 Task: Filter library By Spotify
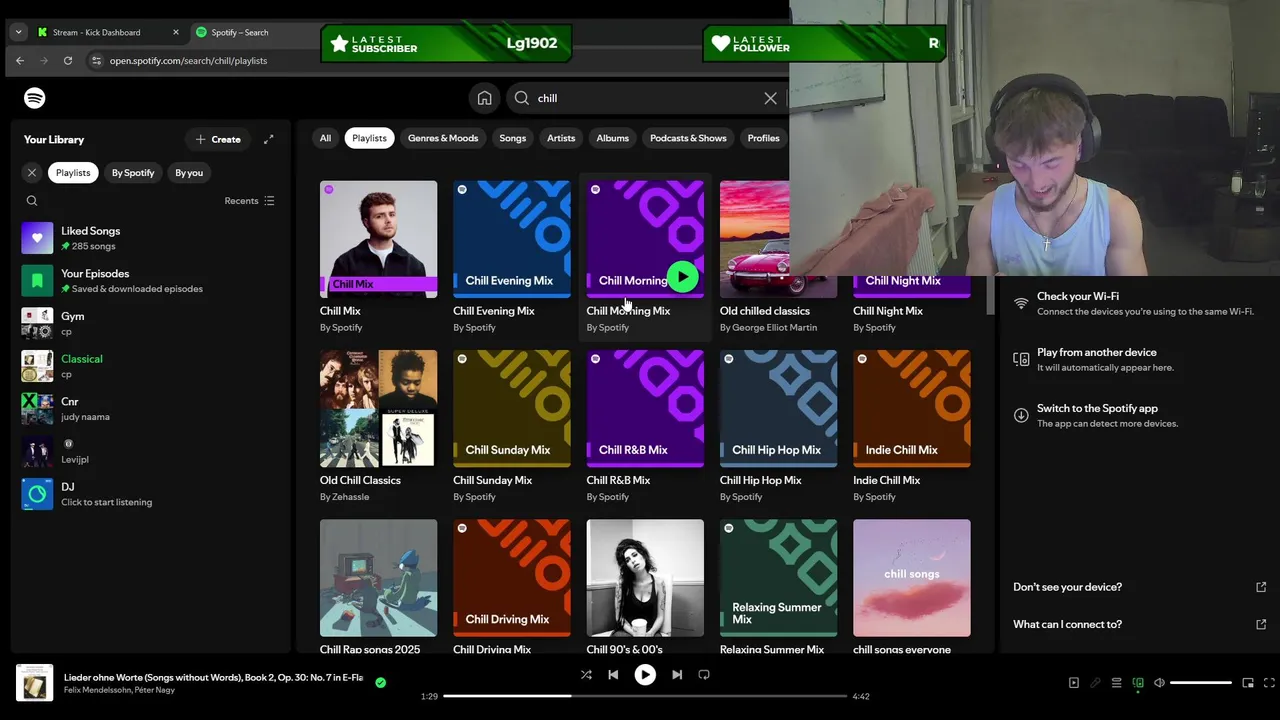[x=133, y=173]
